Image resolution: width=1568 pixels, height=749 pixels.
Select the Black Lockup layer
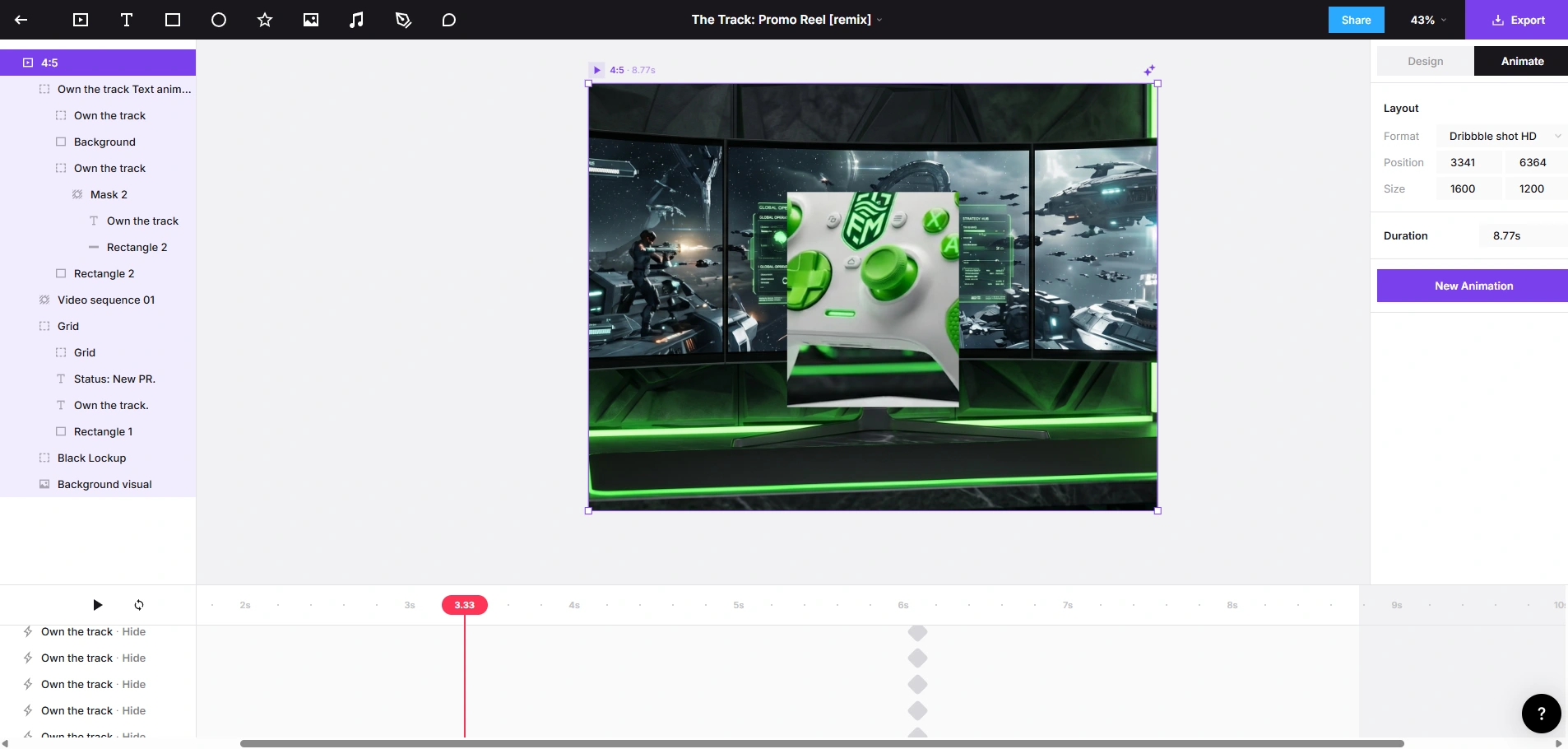pyautogui.click(x=98, y=458)
